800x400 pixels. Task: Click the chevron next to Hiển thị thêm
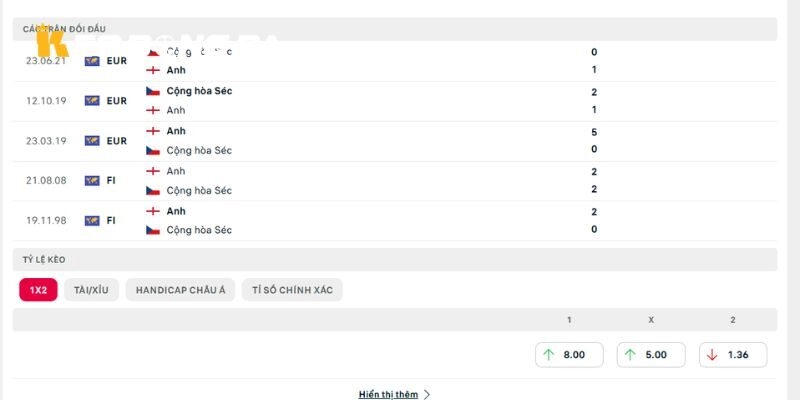coord(427,394)
